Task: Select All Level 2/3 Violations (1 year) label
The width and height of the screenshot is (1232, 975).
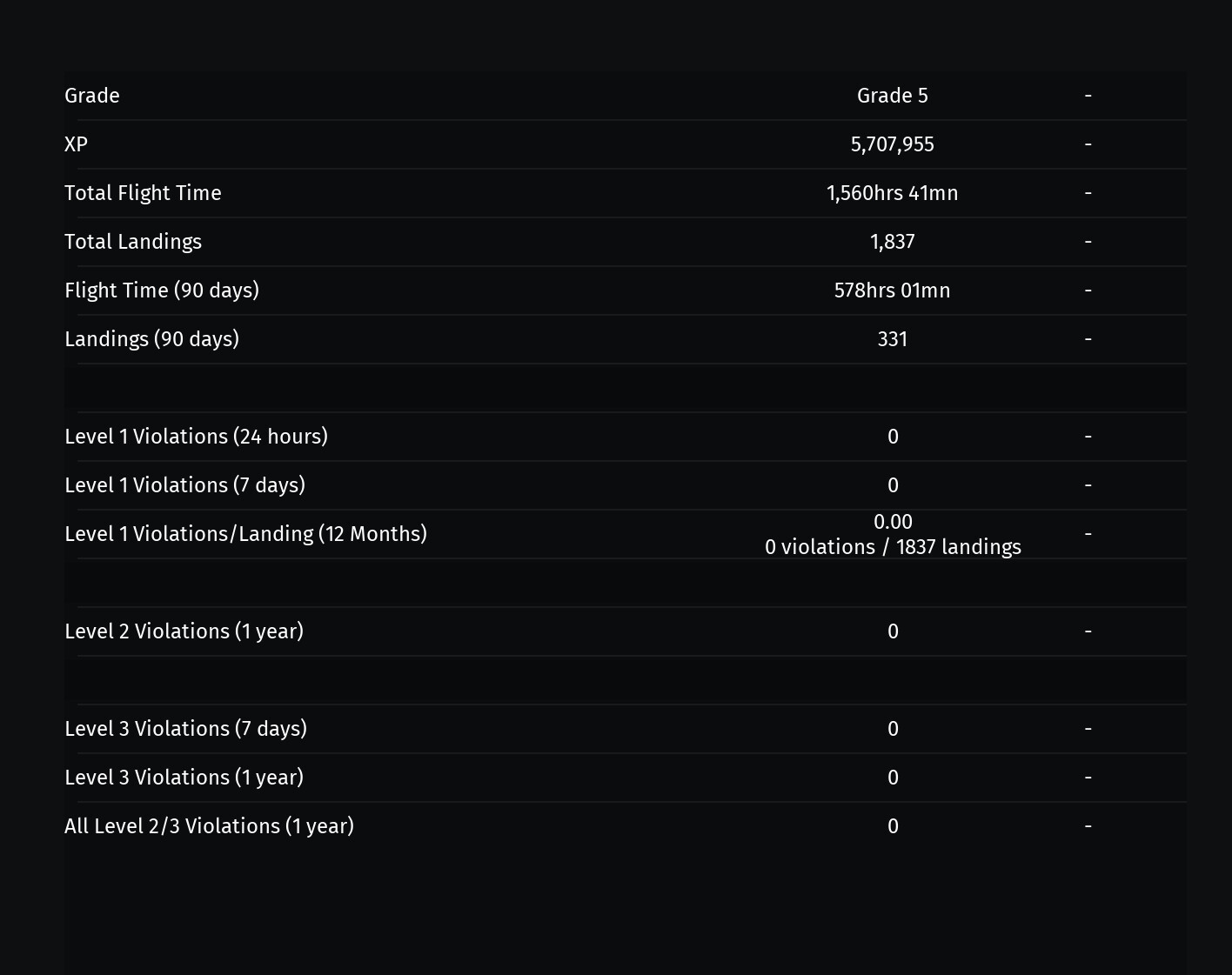Action: click(209, 826)
